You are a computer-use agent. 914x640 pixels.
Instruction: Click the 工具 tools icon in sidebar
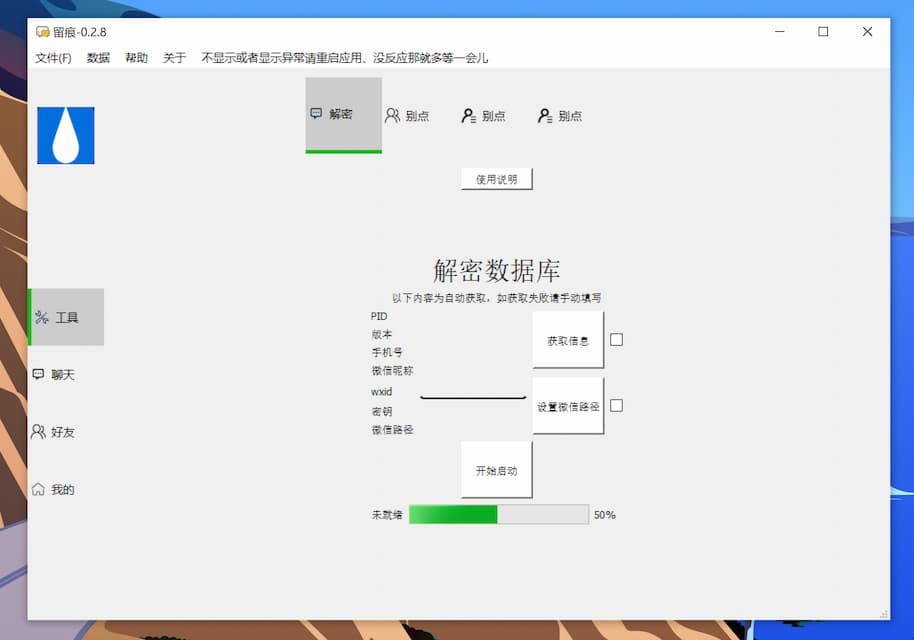(x=41, y=318)
